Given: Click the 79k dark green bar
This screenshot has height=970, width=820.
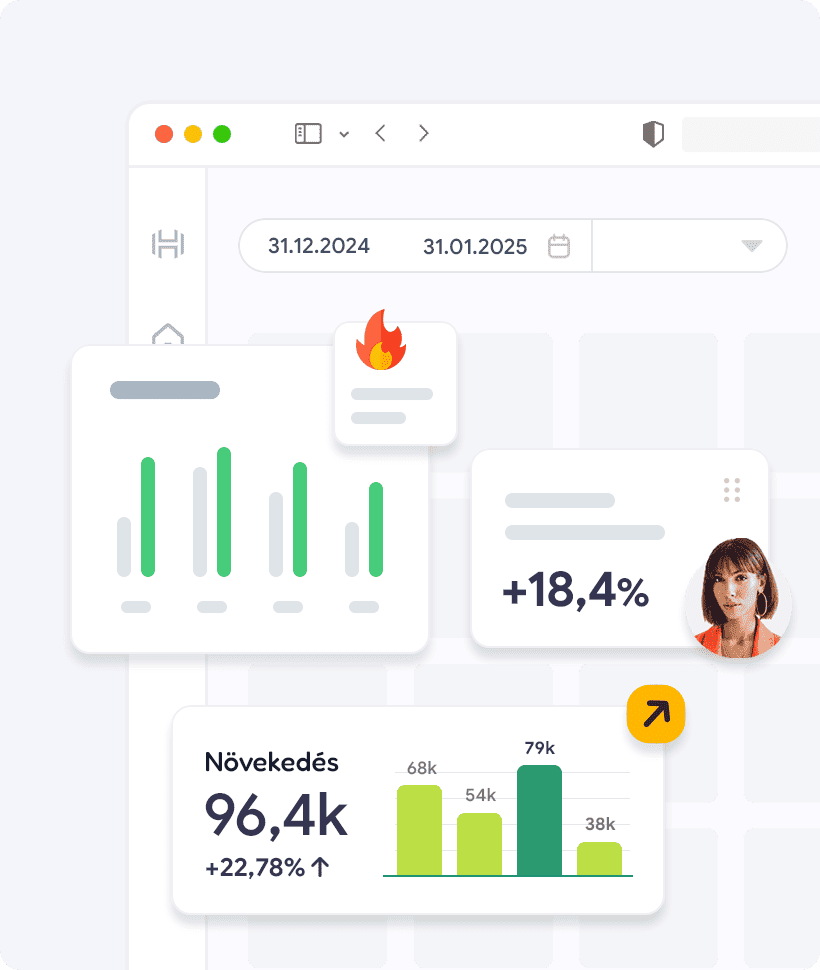Looking at the screenshot, I should point(539,820).
